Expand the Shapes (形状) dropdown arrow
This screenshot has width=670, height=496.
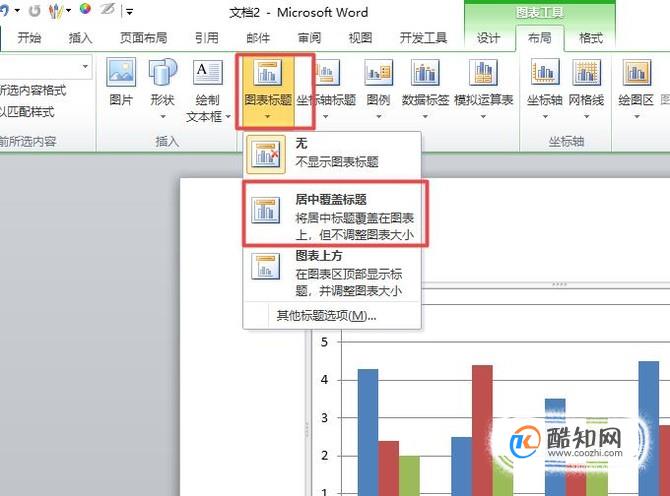[x=163, y=116]
